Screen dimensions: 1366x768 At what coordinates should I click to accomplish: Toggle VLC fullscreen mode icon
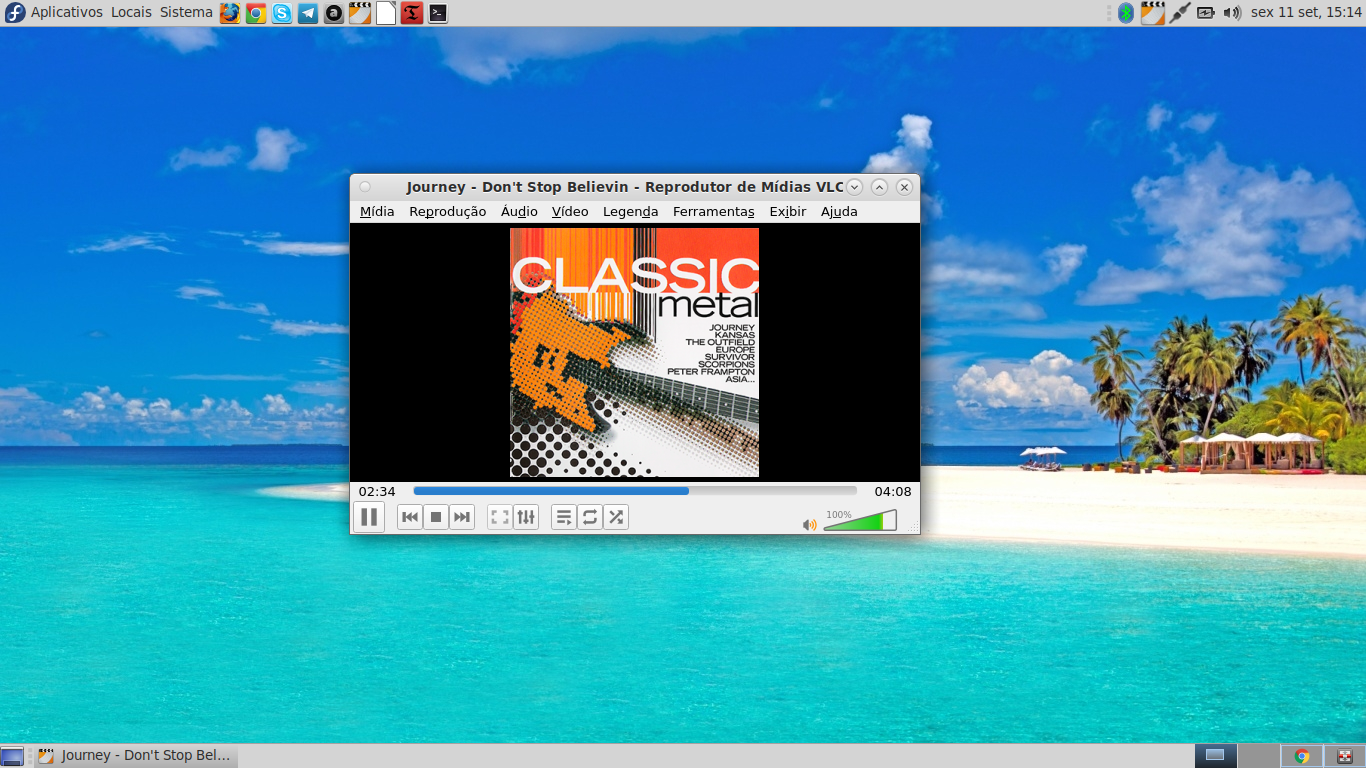500,517
